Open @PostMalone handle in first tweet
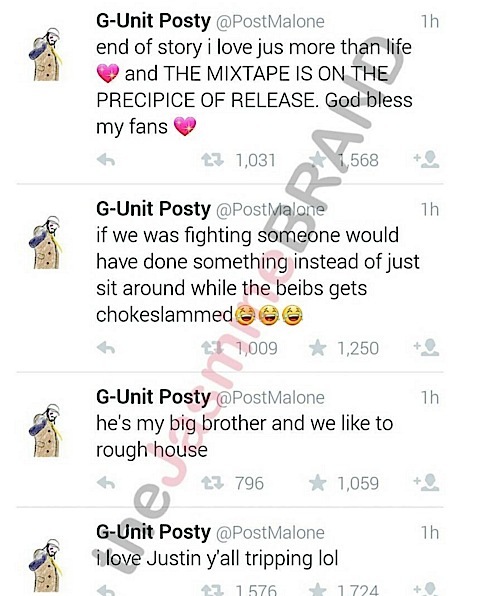 [270, 22]
